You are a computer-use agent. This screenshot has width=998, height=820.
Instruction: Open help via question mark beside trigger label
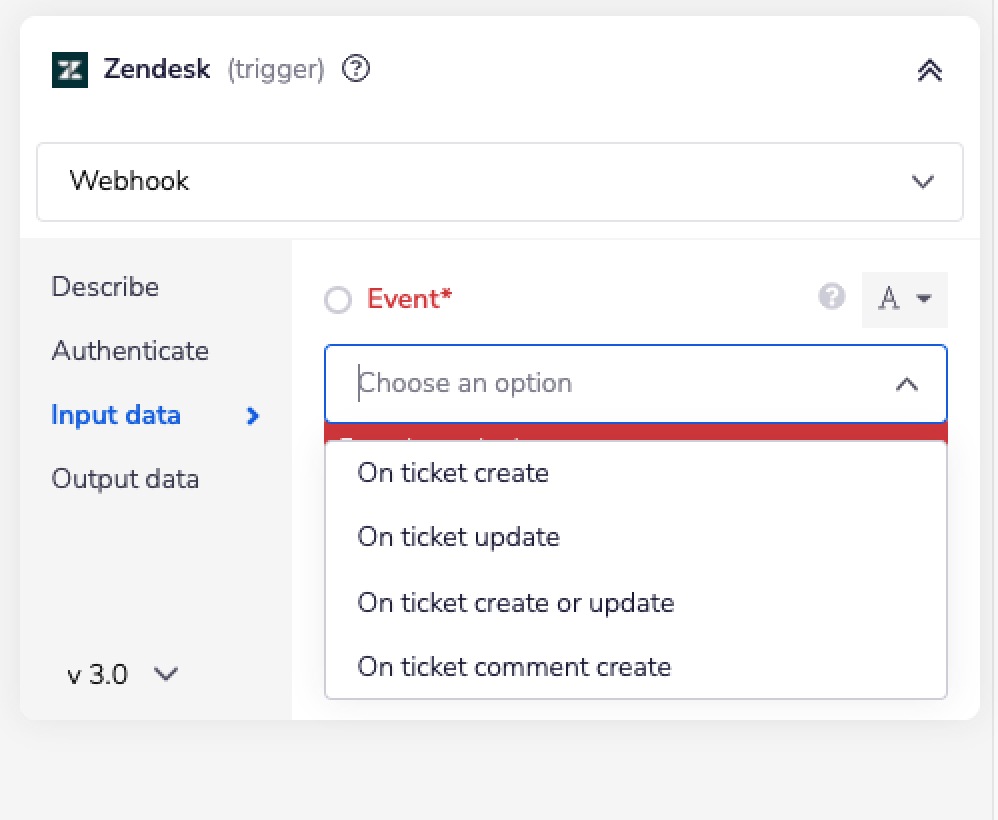click(355, 69)
